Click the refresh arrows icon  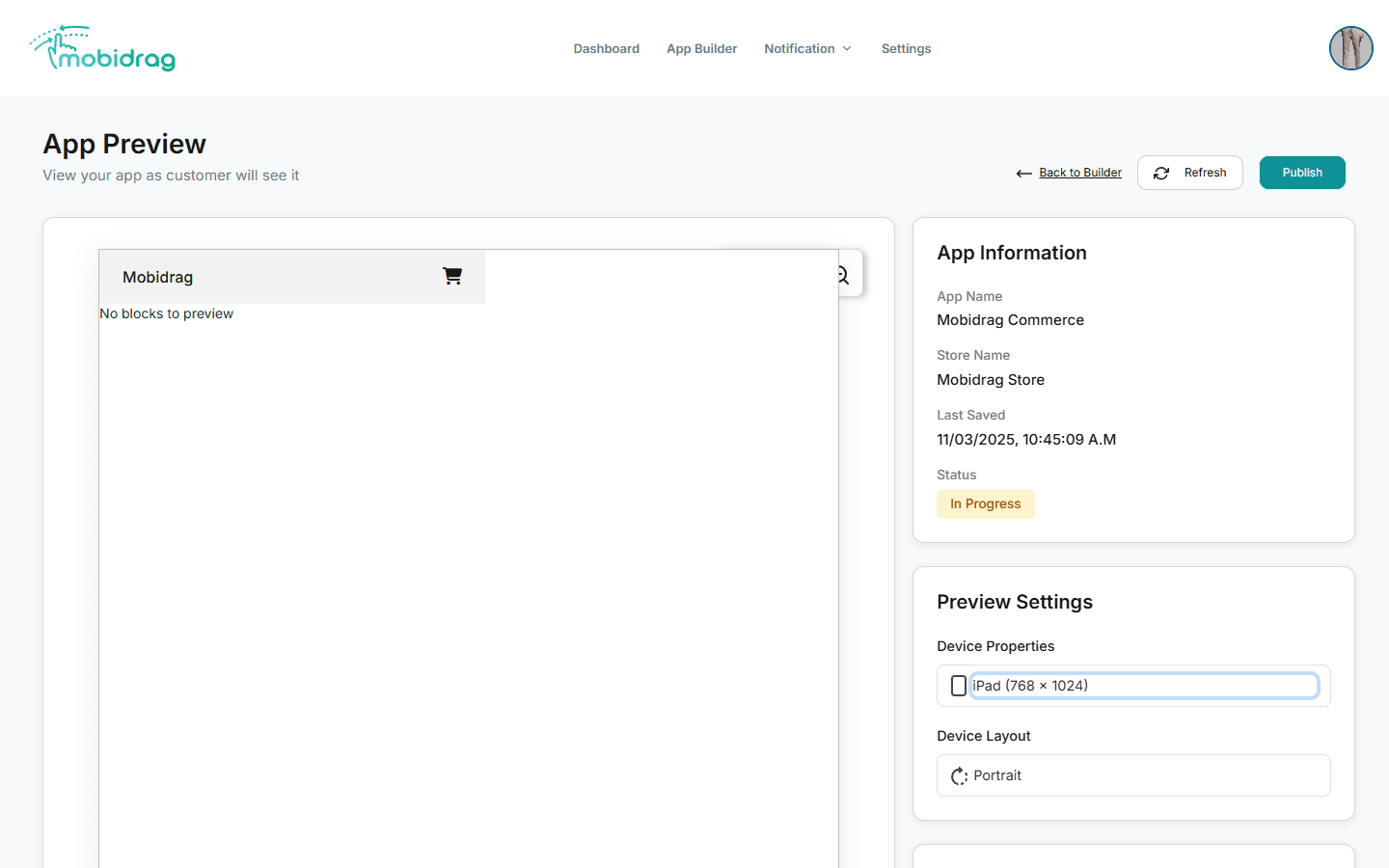click(1161, 173)
